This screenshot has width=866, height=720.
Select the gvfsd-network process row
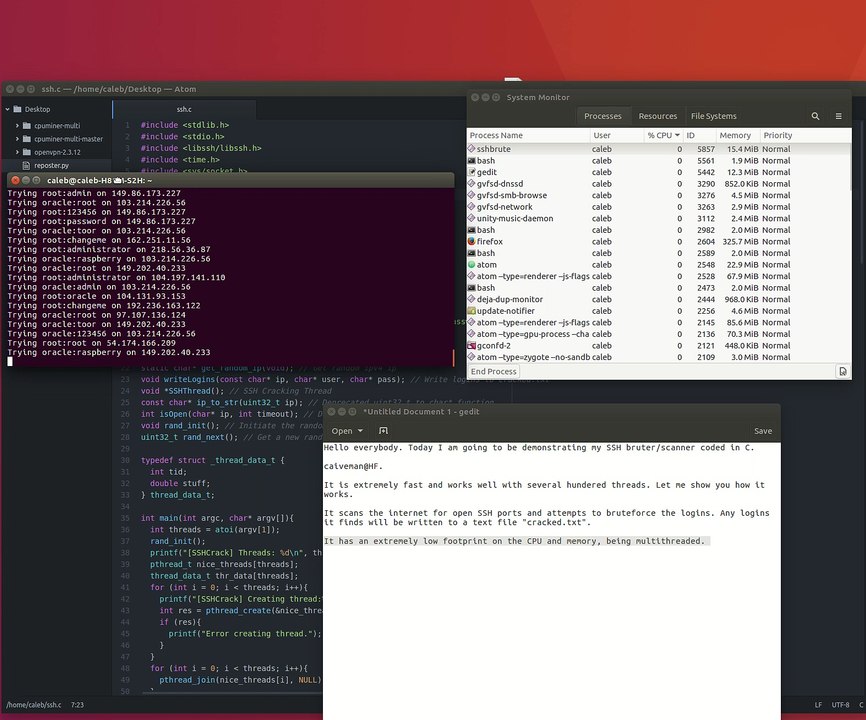click(x=659, y=207)
